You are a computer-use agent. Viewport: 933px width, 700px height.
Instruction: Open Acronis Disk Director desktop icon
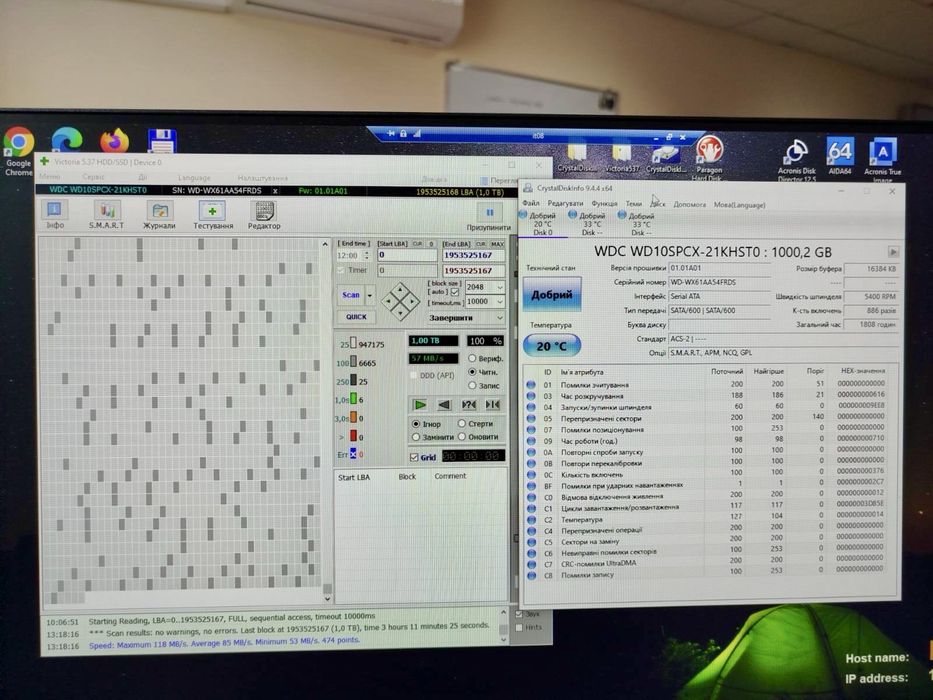click(x=797, y=160)
